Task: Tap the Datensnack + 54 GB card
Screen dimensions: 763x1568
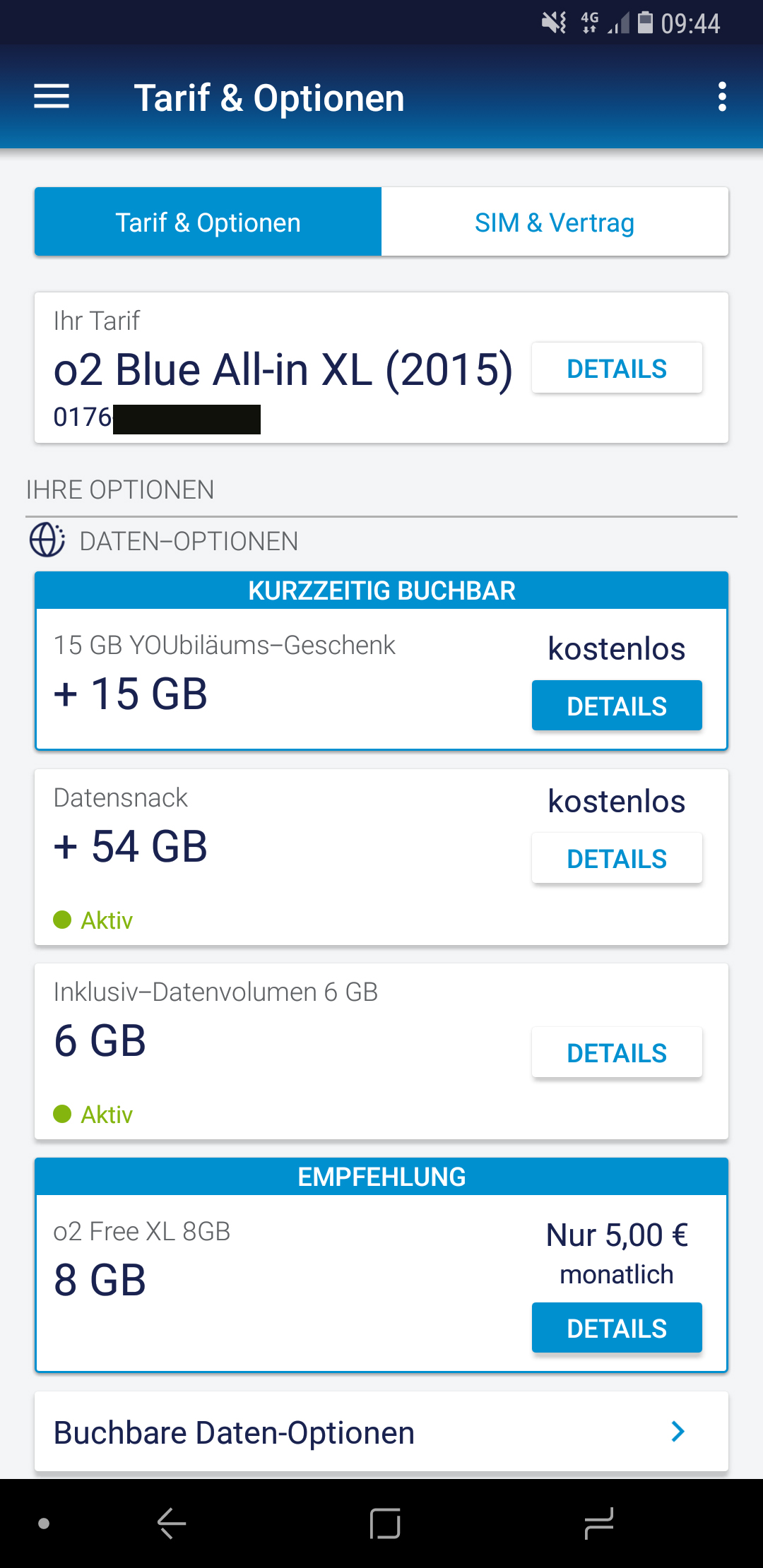Action: click(283, 848)
